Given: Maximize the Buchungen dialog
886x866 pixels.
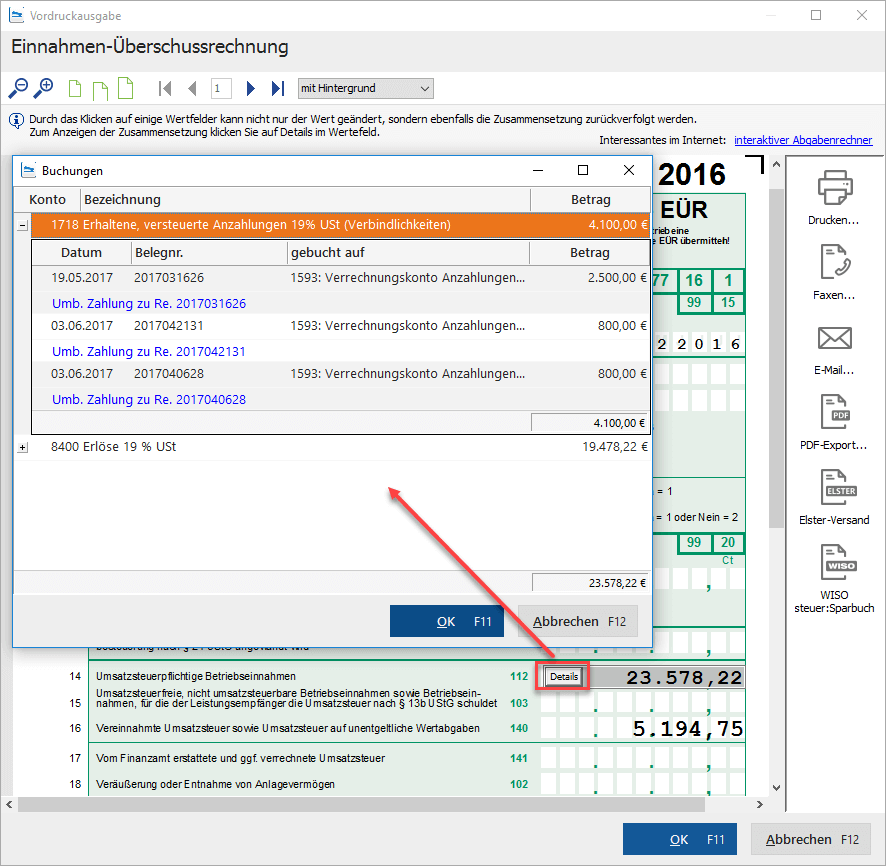Looking at the screenshot, I should (583, 170).
